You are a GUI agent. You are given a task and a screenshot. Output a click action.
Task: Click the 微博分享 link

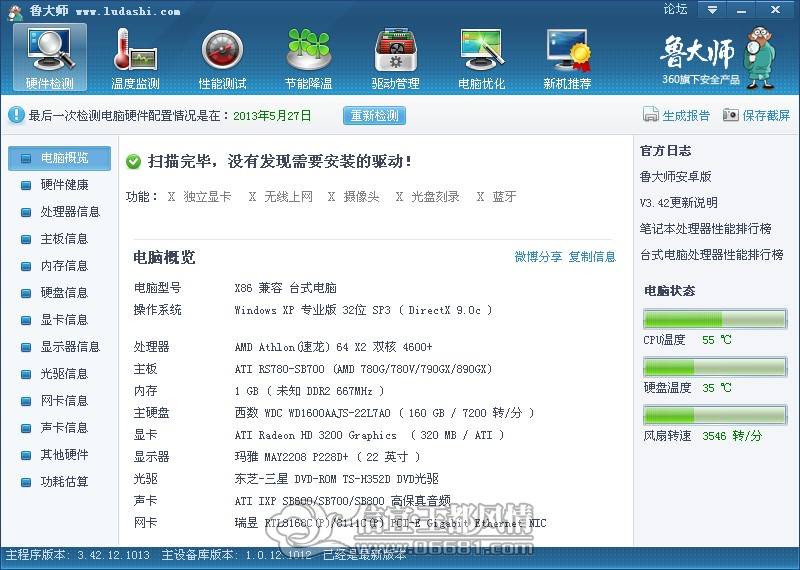[538, 257]
